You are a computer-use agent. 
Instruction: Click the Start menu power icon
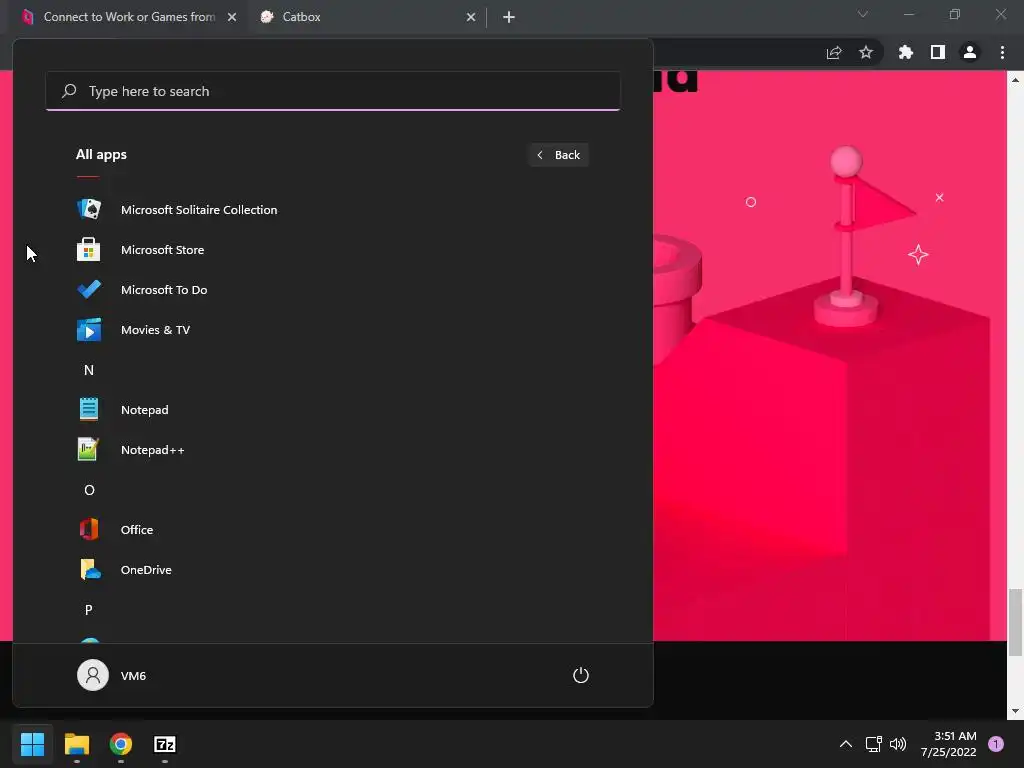tap(581, 675)
